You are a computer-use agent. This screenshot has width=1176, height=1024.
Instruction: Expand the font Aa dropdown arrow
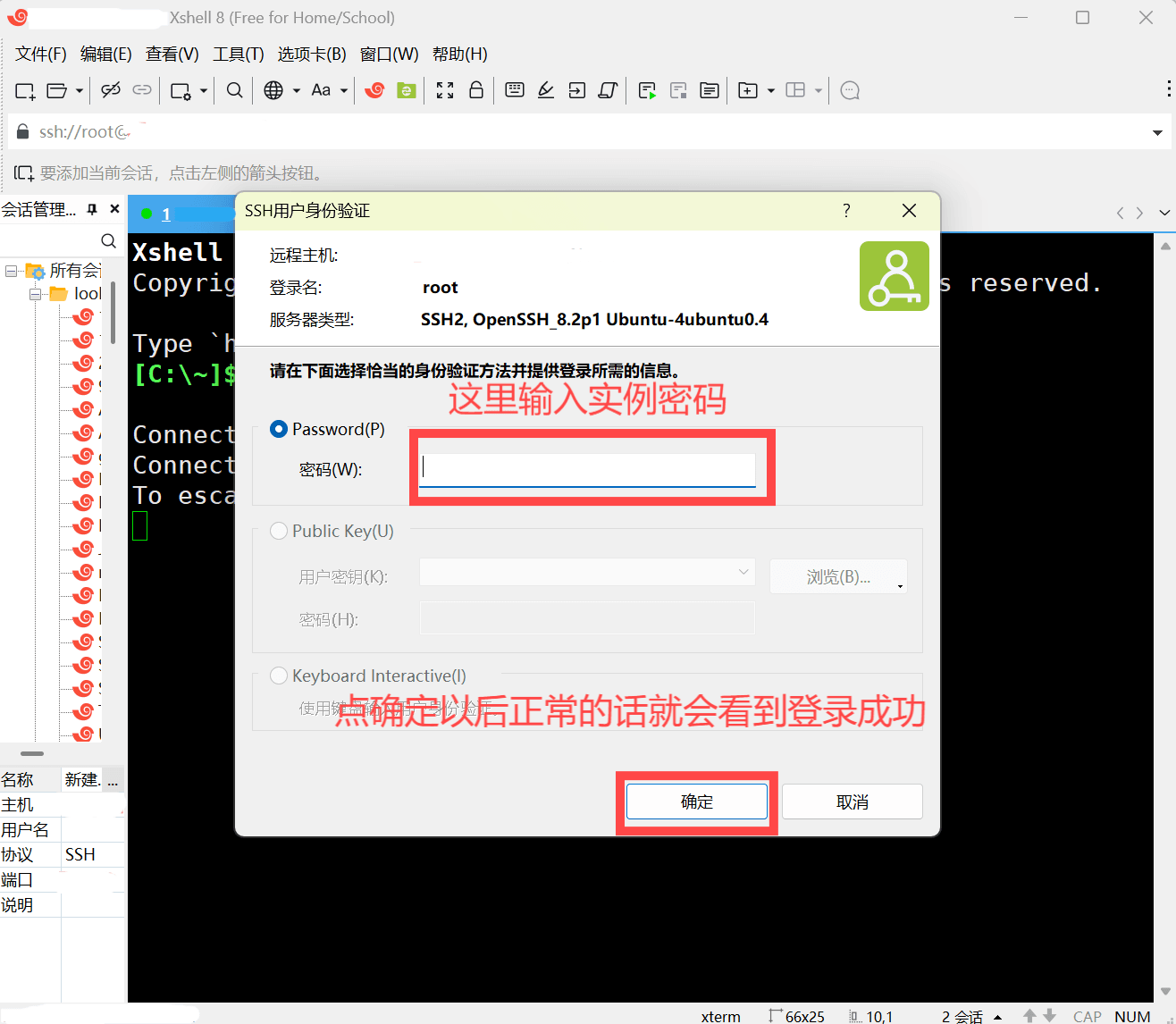coord(343,91)
